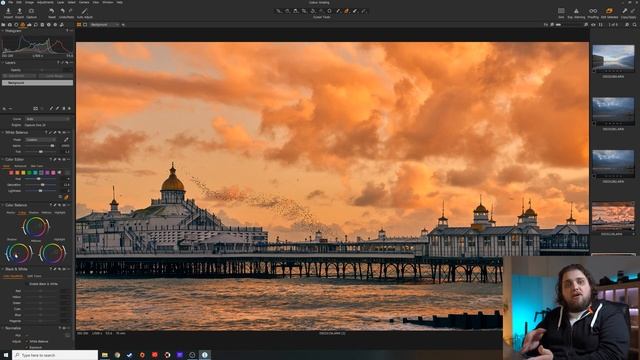This screenshot has width=640, height=360.
Task: Collapse the Color Balance panel
Action: point(2,205)
